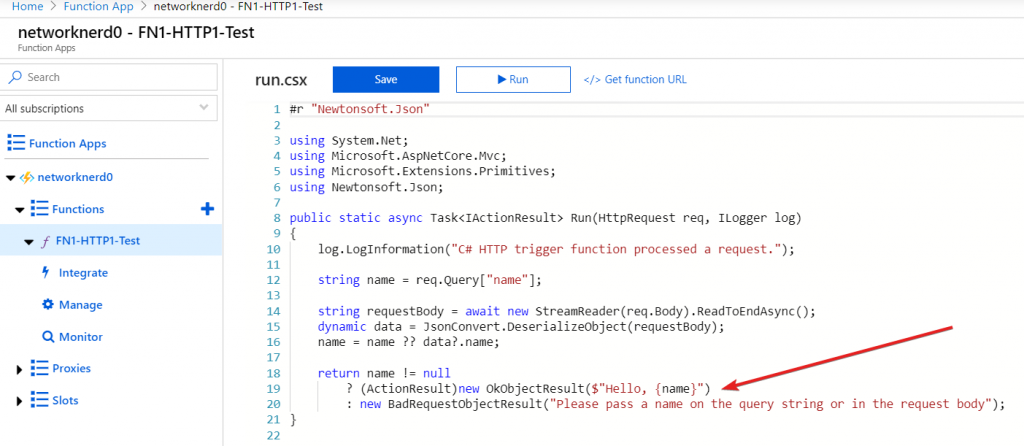Click the Manage gear icon
The height and width of the screenshot is (446, 1024).
click(48, 304)
